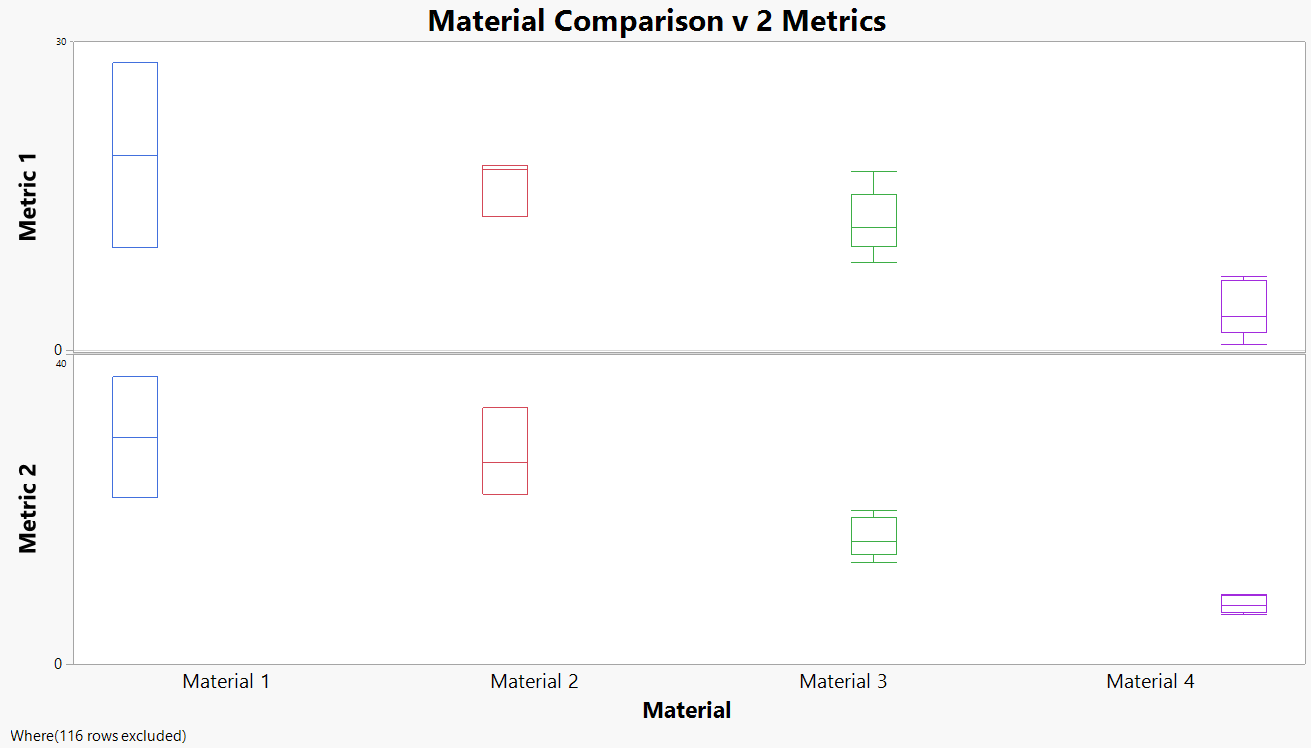Select red Material 2 box in Metric 2 plot
The image size is (1311, 748).
click(505, 451)
